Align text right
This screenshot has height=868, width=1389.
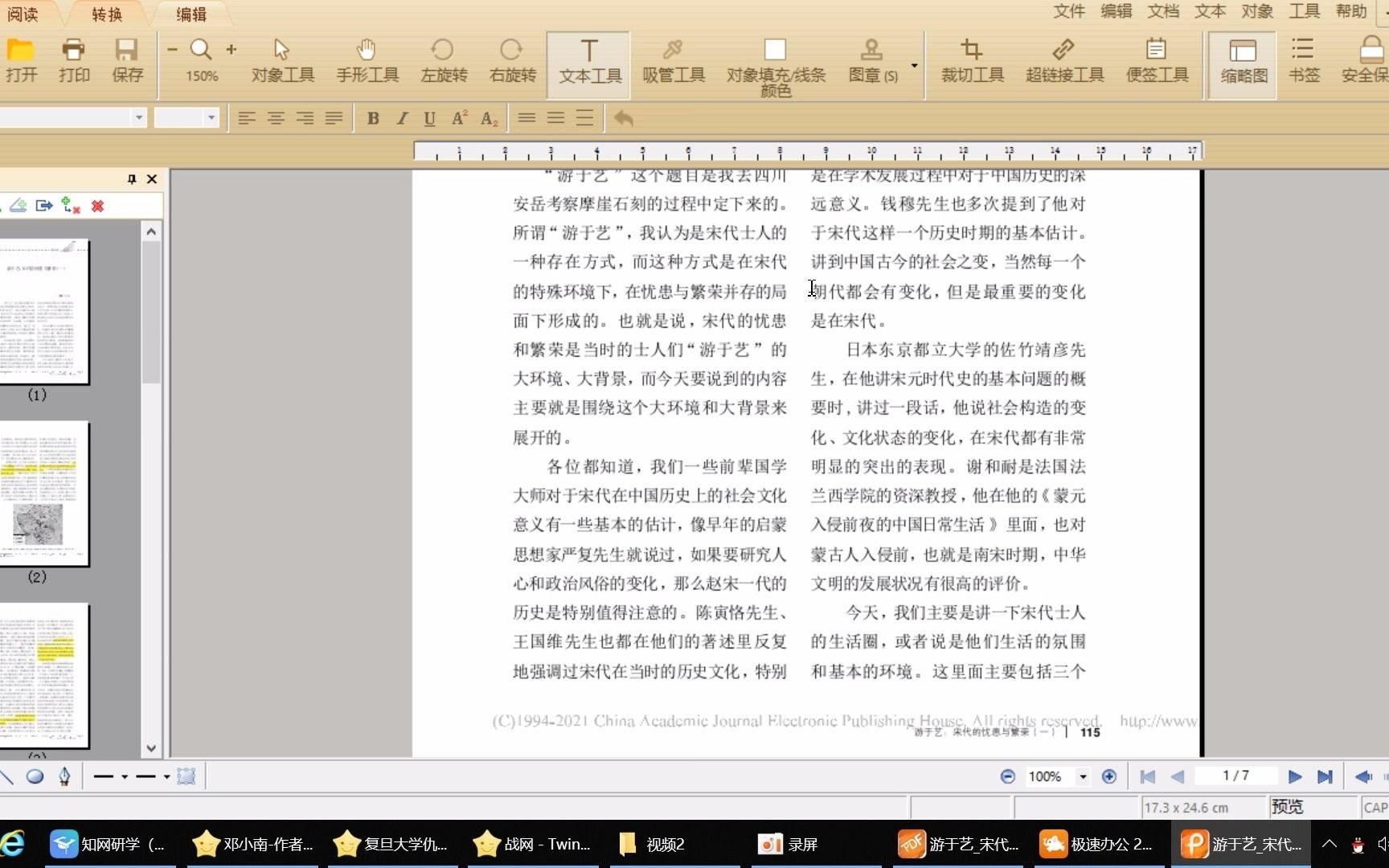tap(305, 119)
